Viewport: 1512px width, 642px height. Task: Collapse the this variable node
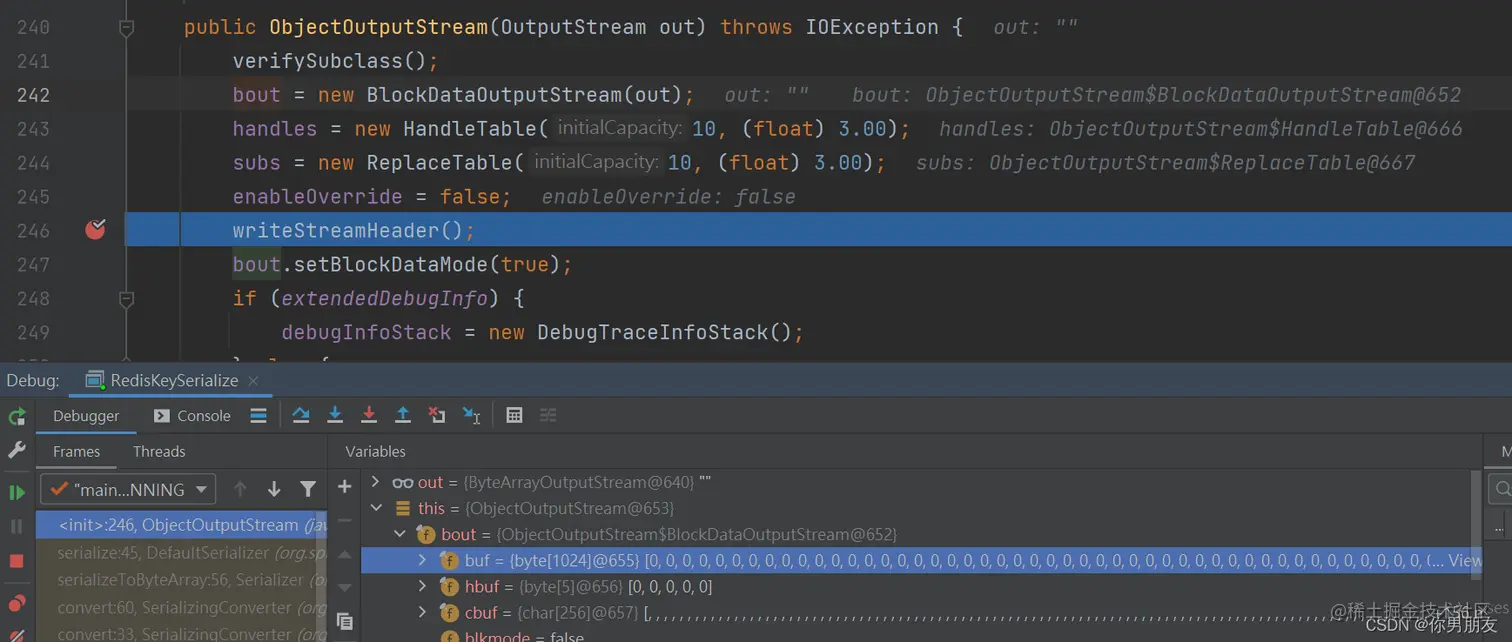[375, 508]
